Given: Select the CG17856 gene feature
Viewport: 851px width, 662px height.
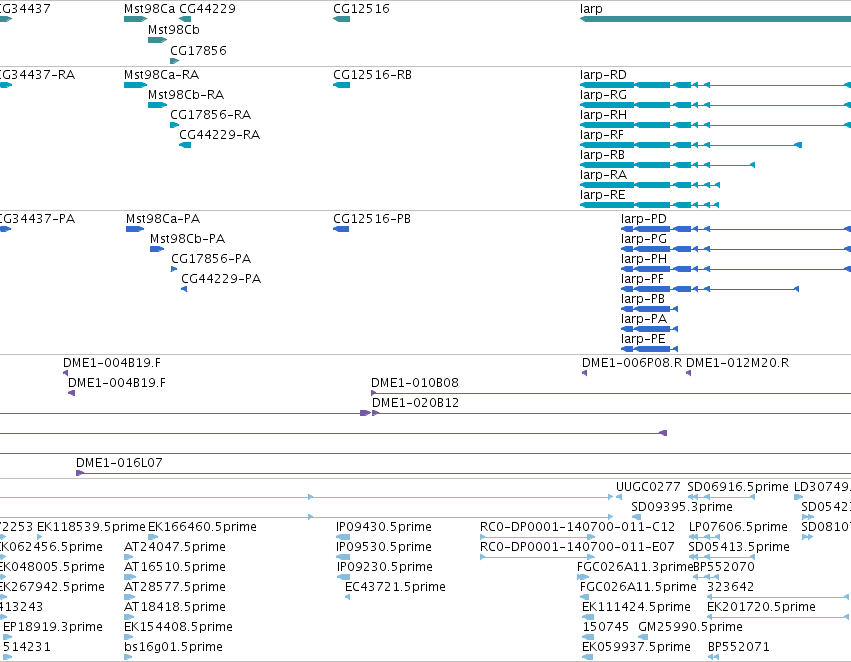Looking at the screenshot, I should coord(174,61).
